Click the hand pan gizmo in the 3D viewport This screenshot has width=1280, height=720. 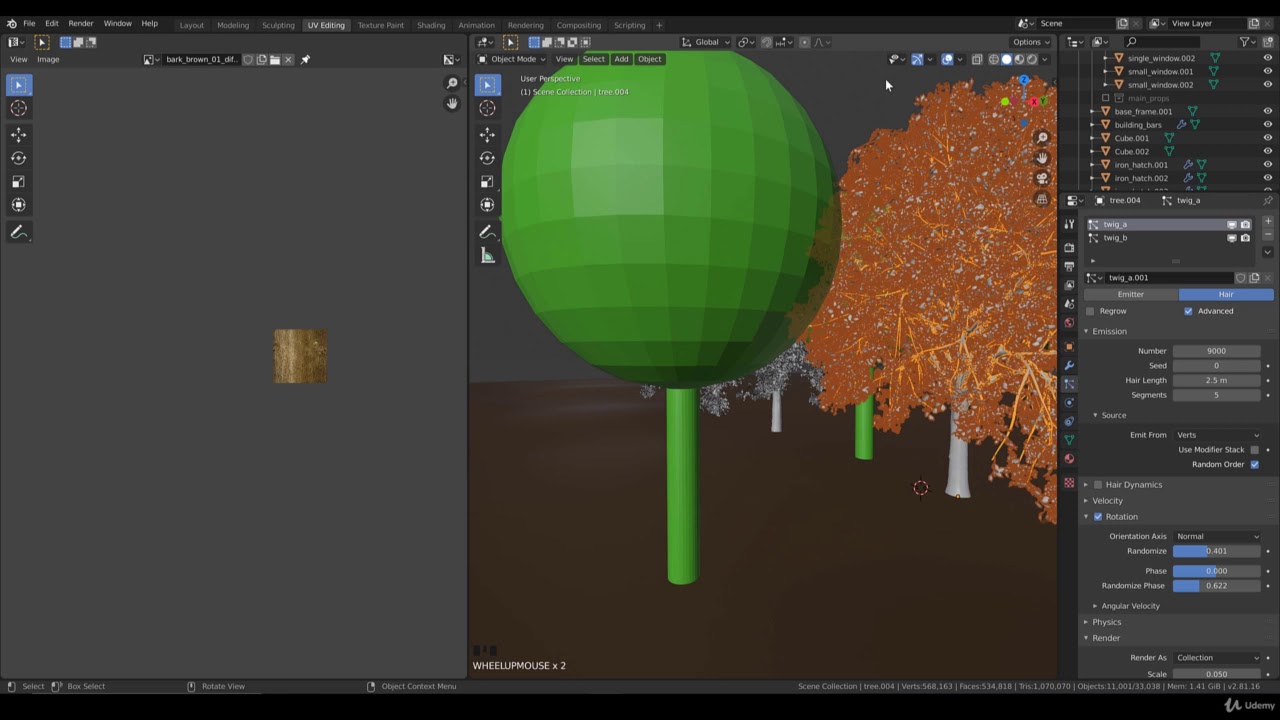tap(1042, 158)
